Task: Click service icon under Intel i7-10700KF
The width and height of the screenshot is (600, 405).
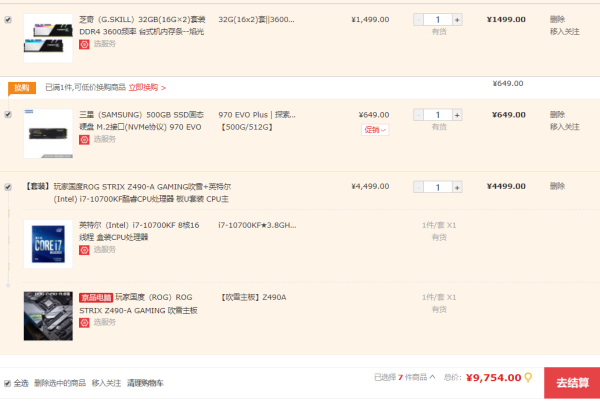Action: 84,250
